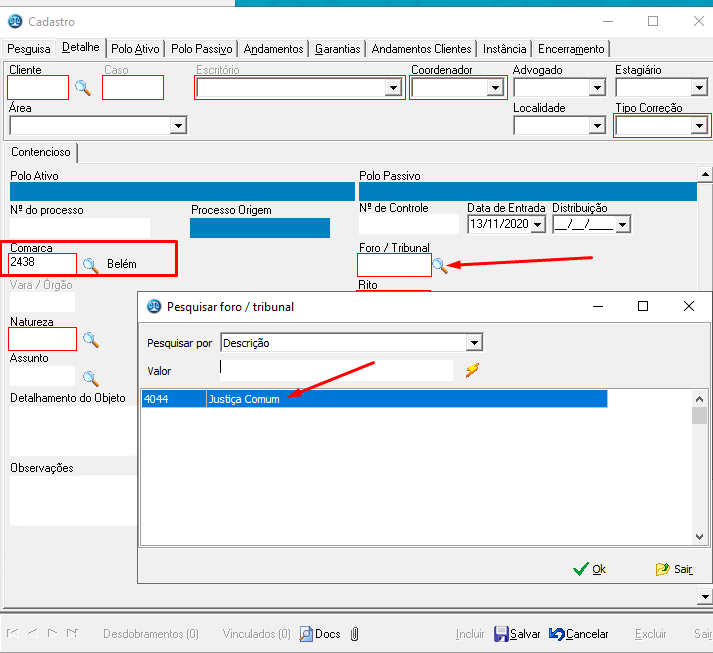Open the Distribuição date picker

(623, 224)
